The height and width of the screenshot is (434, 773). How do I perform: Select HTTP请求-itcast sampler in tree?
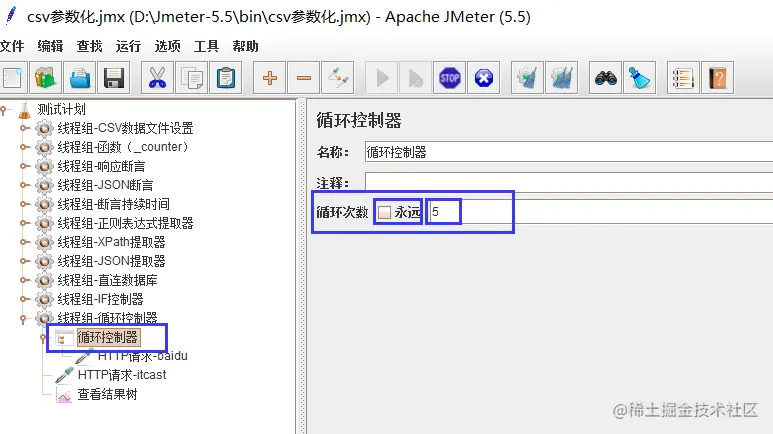pyautogui.click(x=122, y=375)
